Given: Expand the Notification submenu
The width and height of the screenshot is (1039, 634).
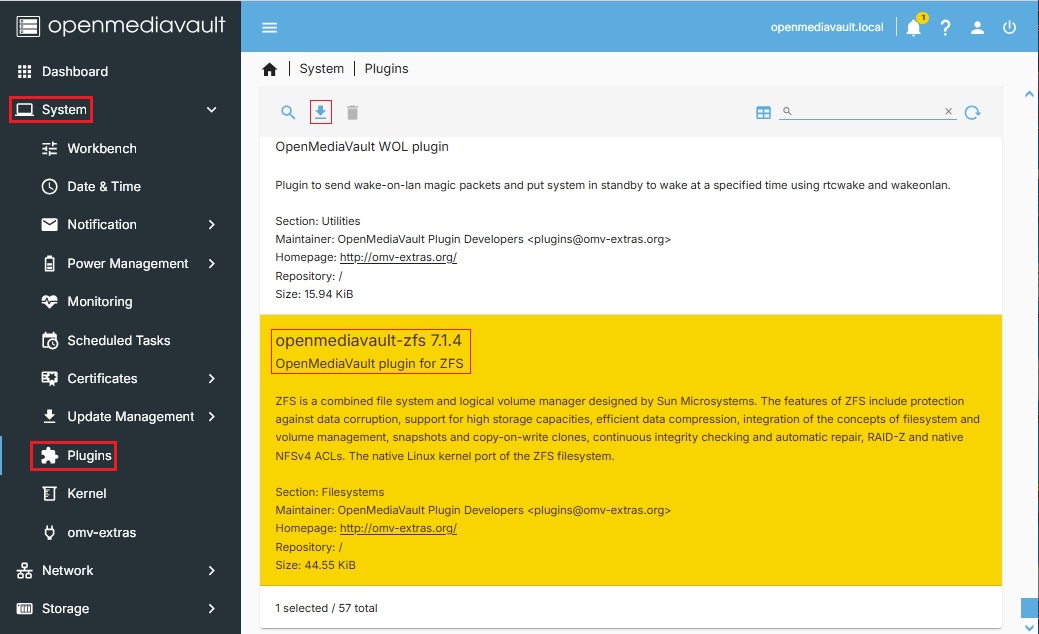Looking at the screenshot, I should pos(211,225).
